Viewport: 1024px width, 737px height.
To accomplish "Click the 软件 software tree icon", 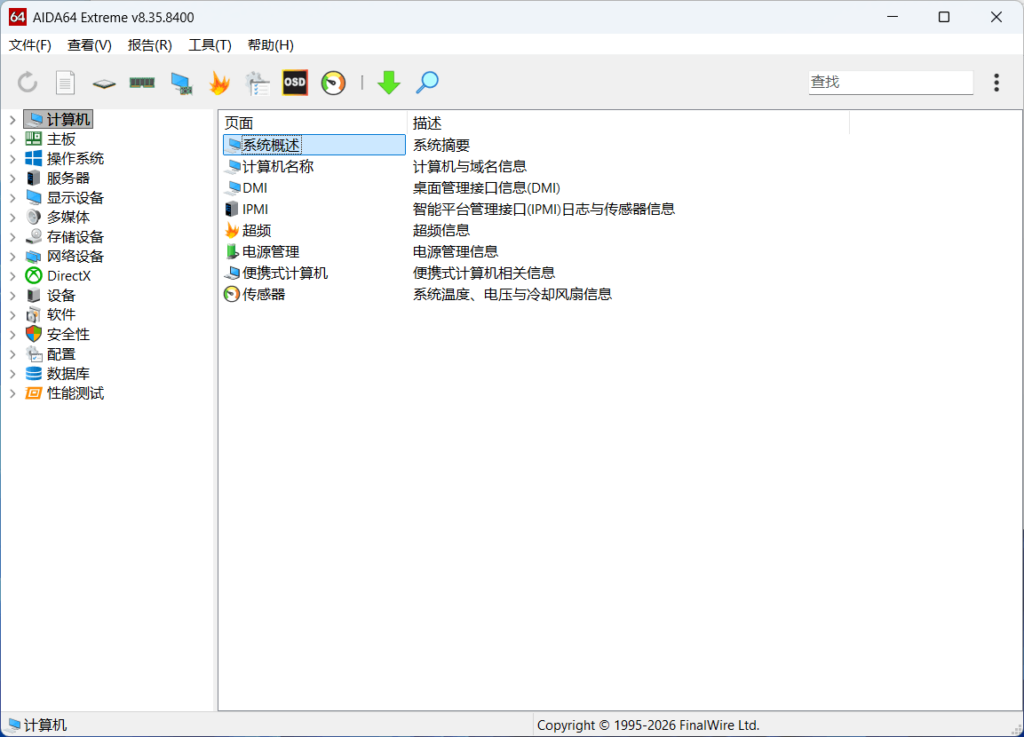I will point(33,315).
